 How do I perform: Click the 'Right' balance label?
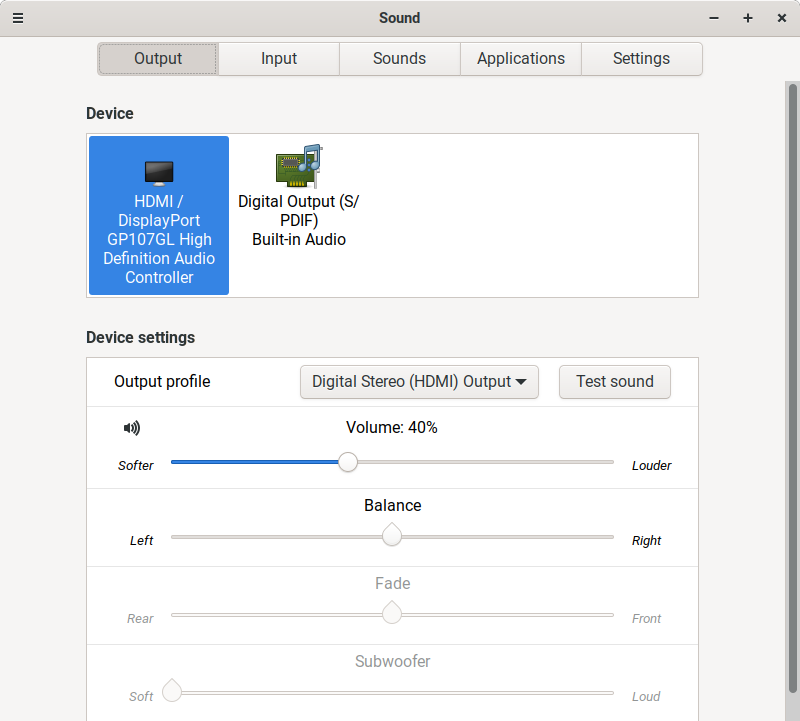click(646, 540)
